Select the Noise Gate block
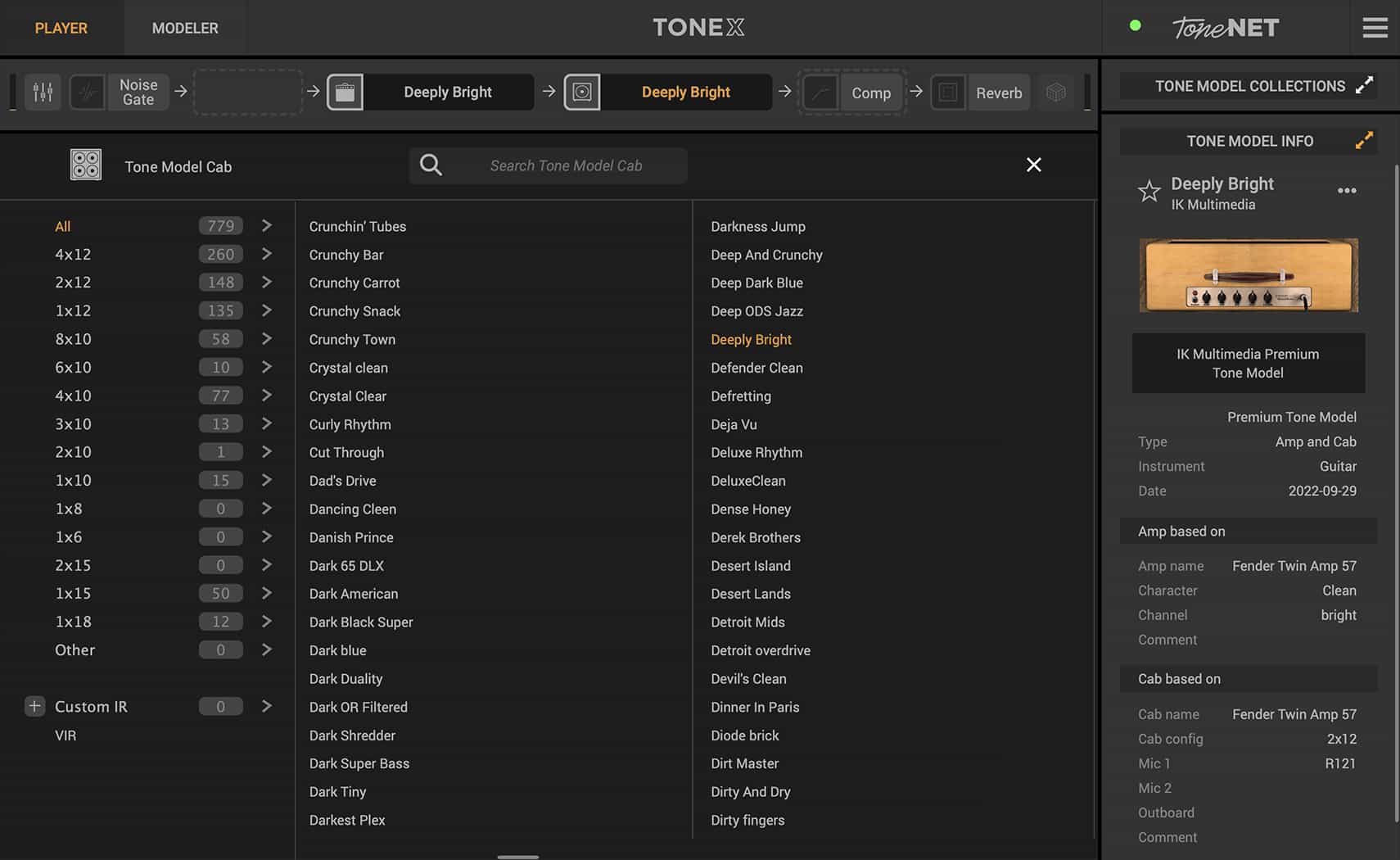The image size is (1400, 860). [x=138, y=92]
